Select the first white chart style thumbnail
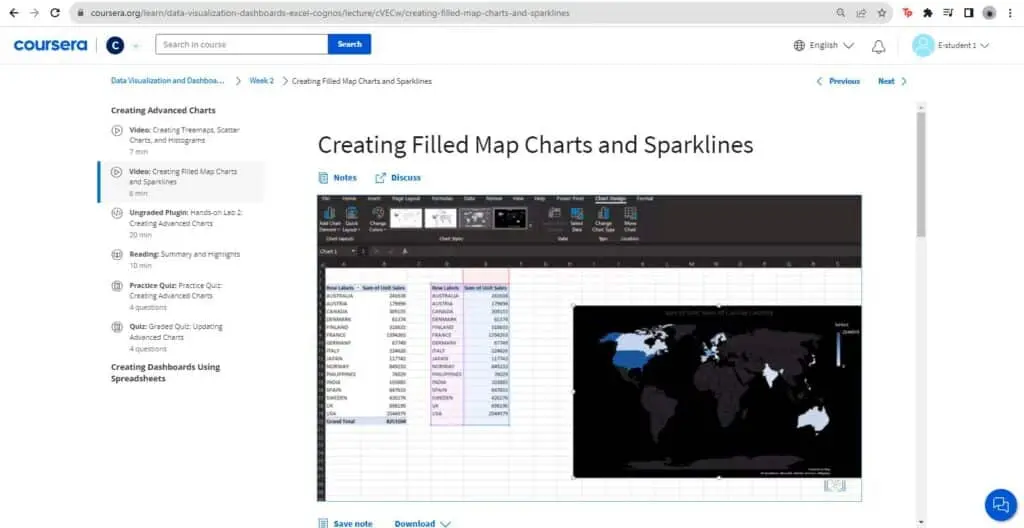 point(406,218)
